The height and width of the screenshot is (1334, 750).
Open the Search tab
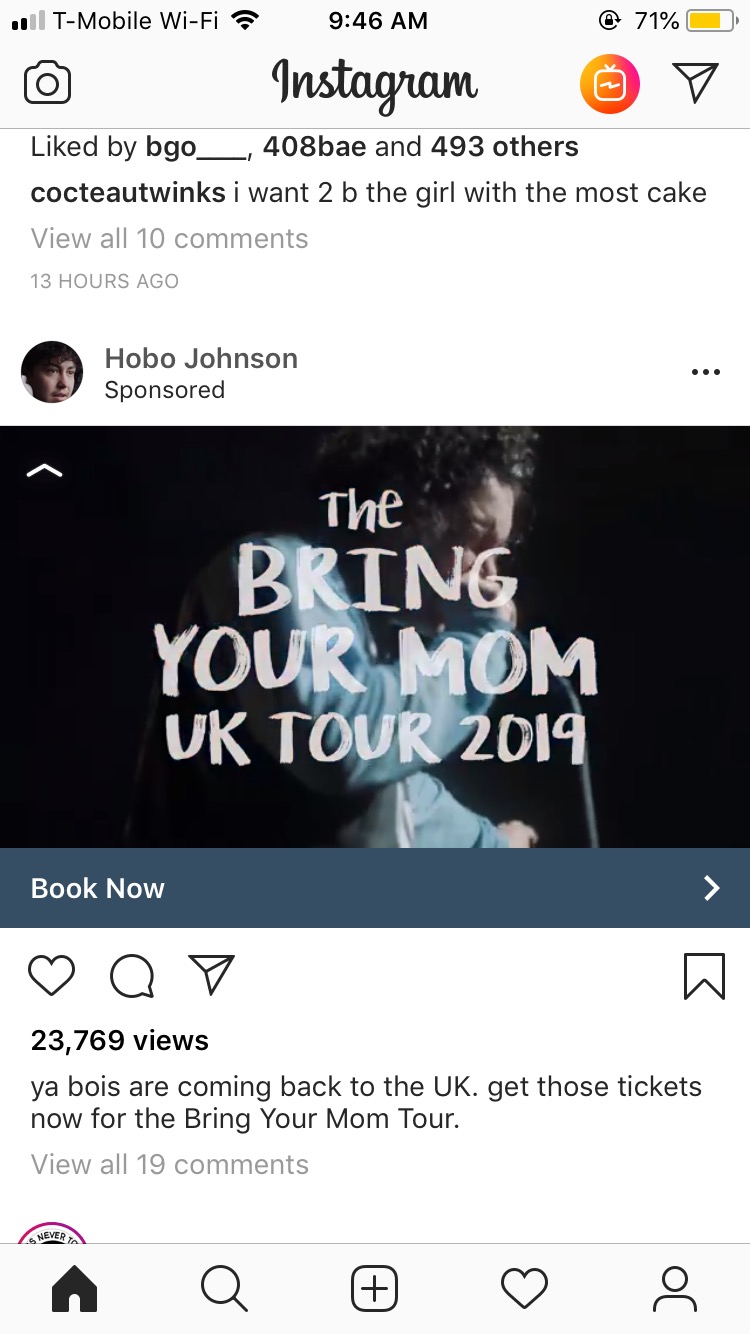pos(224,1289)
